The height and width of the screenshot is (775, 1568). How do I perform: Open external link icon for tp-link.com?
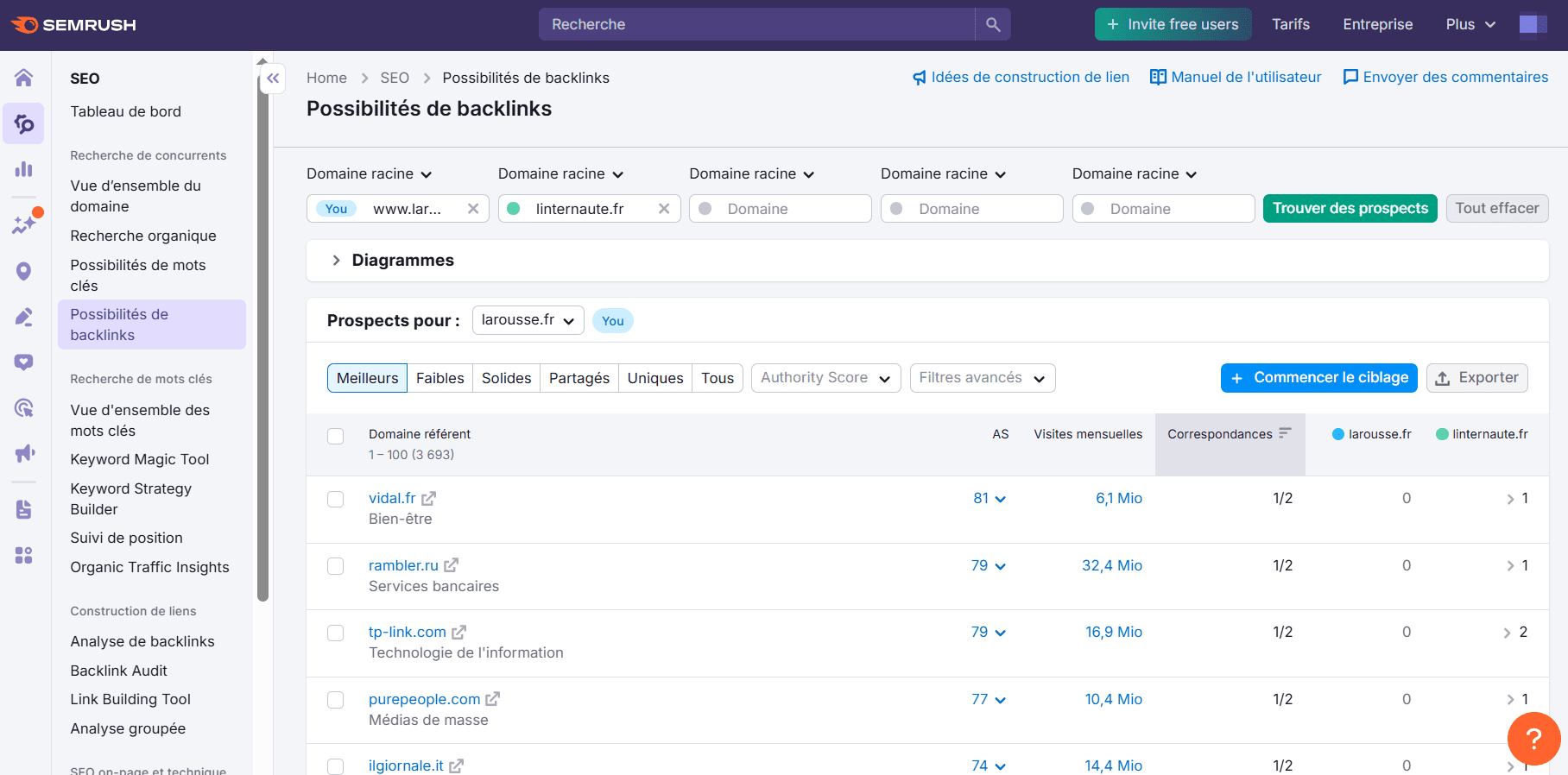tap(459, 632)
